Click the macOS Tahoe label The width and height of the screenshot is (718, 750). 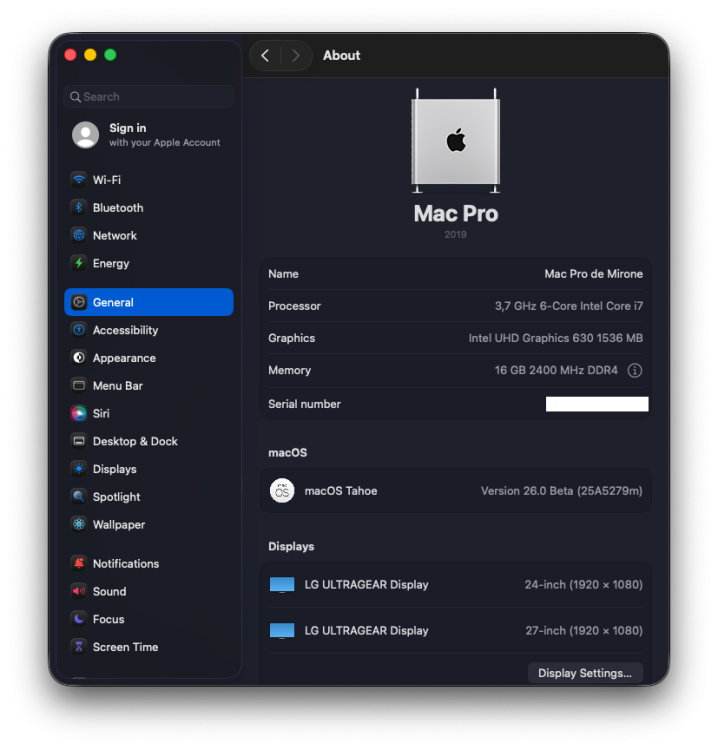click(x=341, y=491)
